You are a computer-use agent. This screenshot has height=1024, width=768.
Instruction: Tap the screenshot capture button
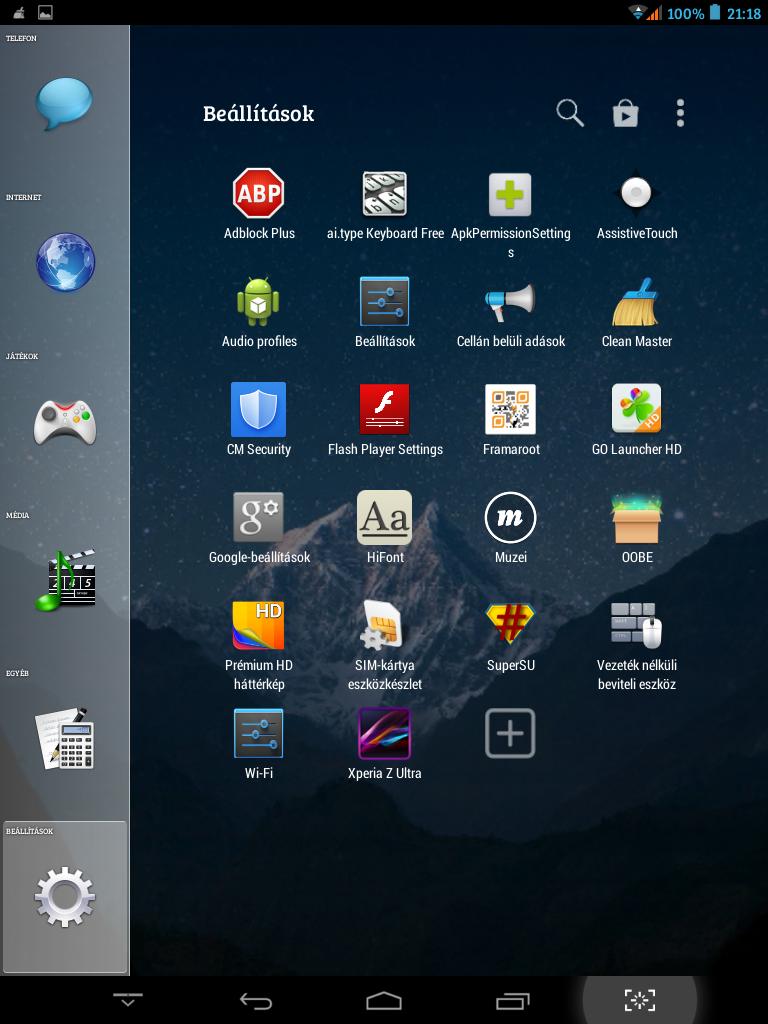639,1000
